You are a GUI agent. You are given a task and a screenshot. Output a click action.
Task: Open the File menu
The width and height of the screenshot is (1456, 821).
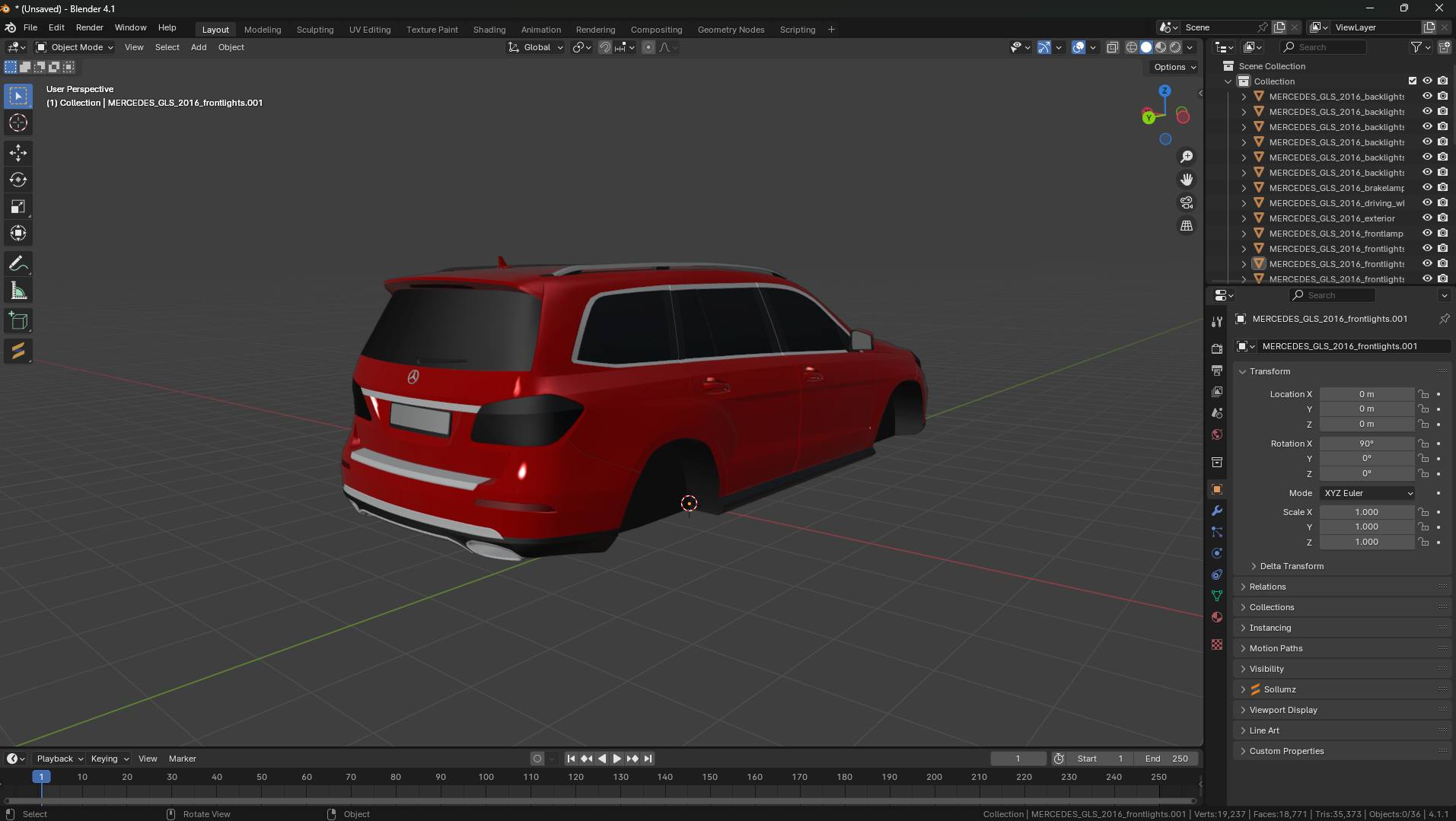[30, 27]
